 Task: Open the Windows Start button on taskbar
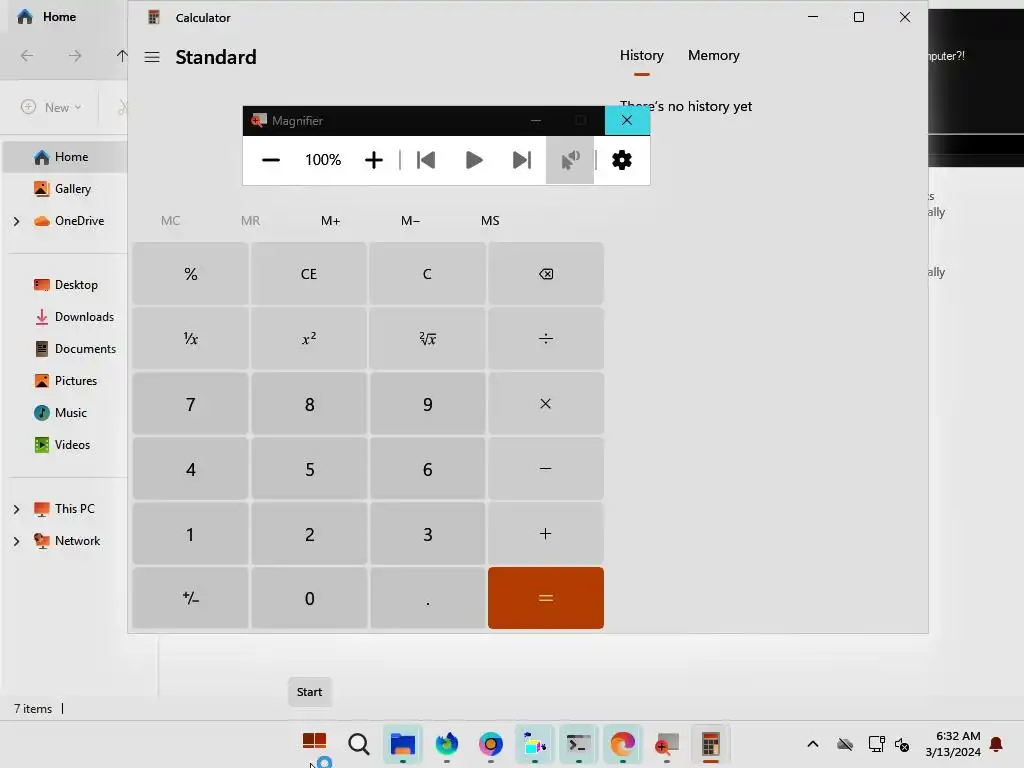tap(314, 743)
